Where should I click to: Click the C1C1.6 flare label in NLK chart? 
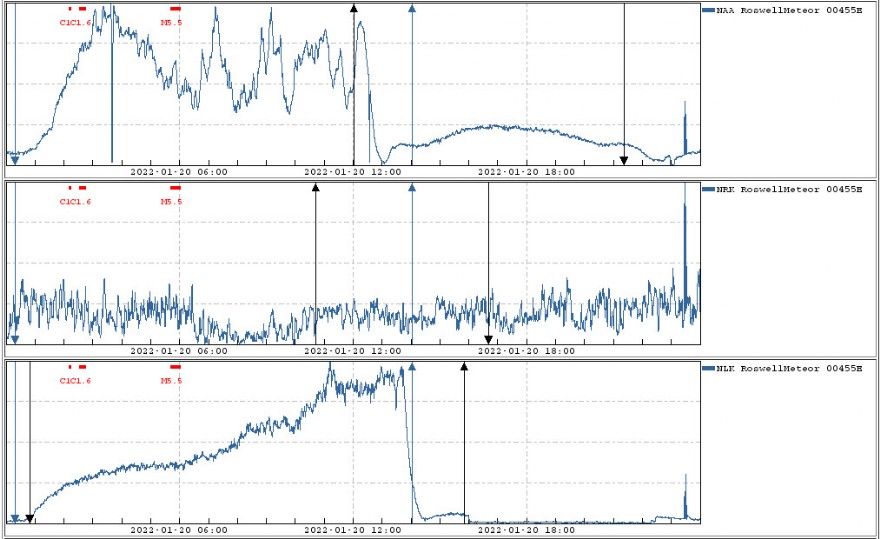tap(75, 381)
